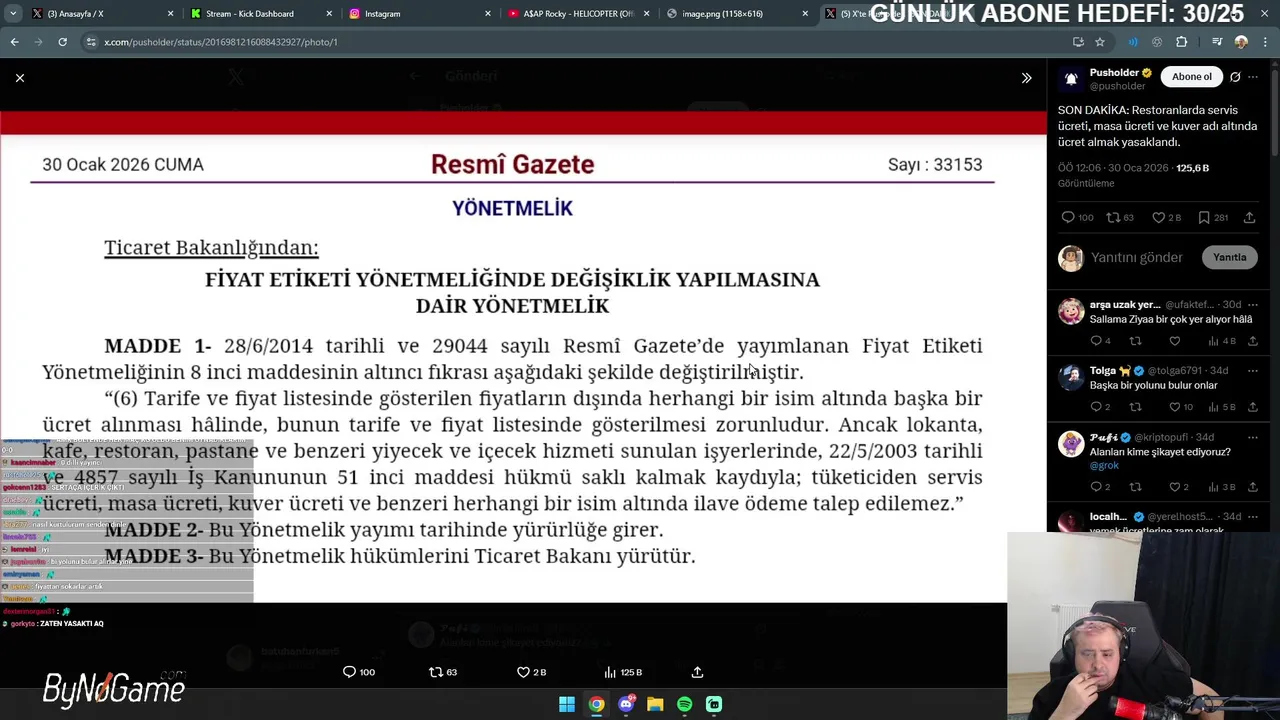Screen dimensions: 1280x720
Task: Share Tolga's comment
Action: tap(1252, 407)
